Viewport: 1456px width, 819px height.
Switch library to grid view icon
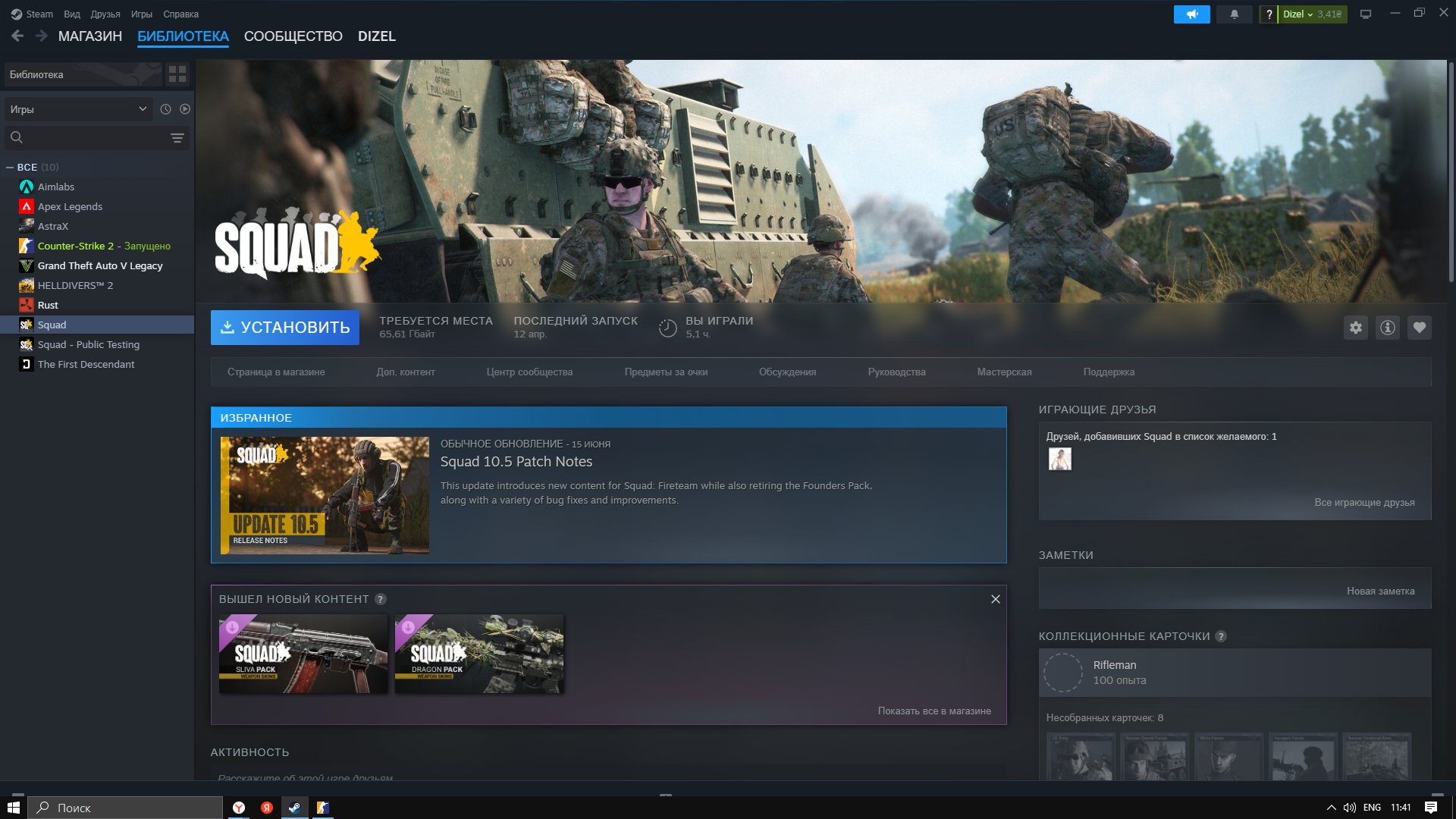tap(177, 74)
